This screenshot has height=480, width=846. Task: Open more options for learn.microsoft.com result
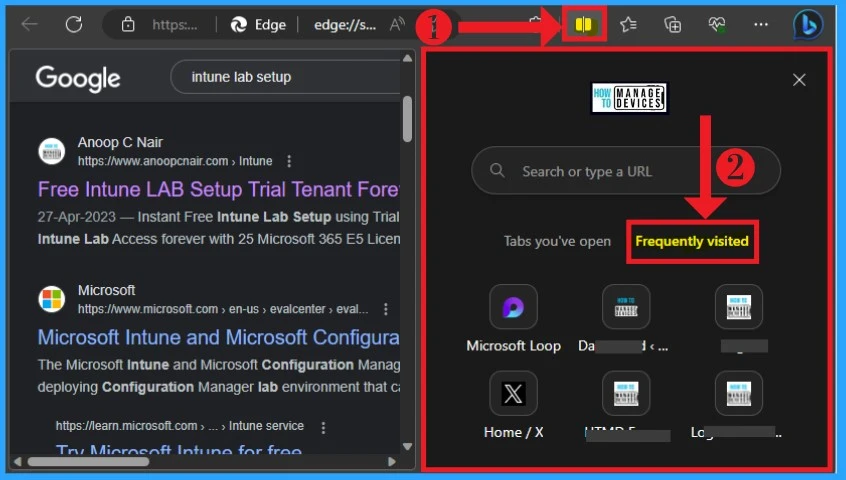[x=323, y=427]
